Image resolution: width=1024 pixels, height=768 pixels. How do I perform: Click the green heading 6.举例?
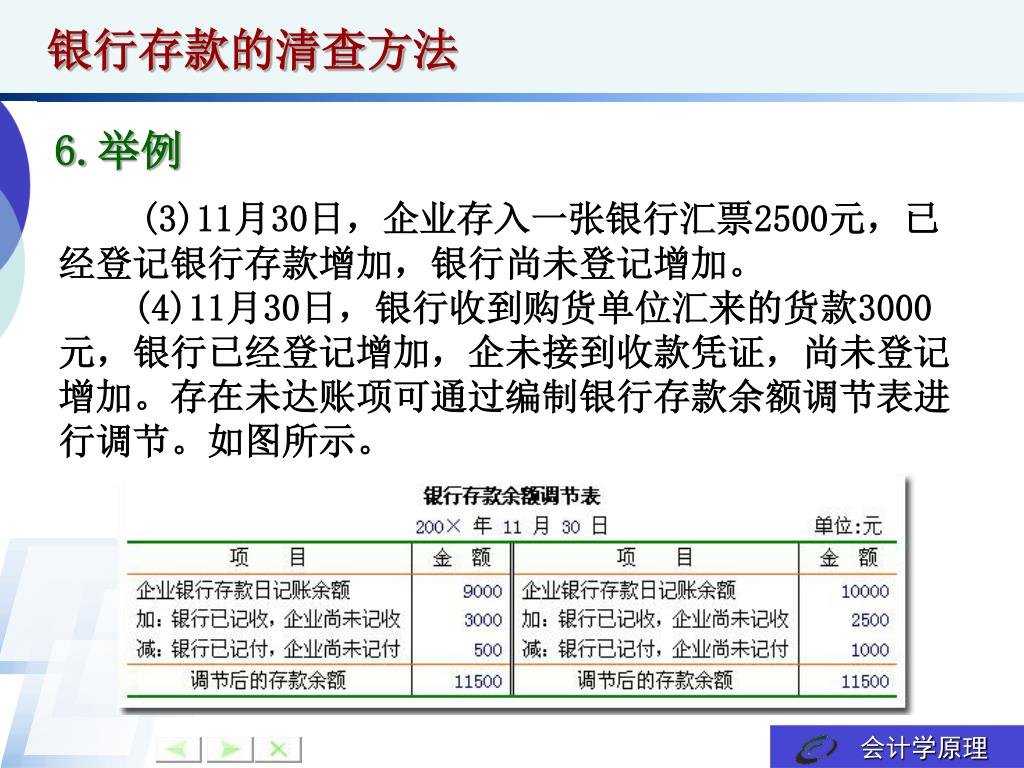click(118, 150)
